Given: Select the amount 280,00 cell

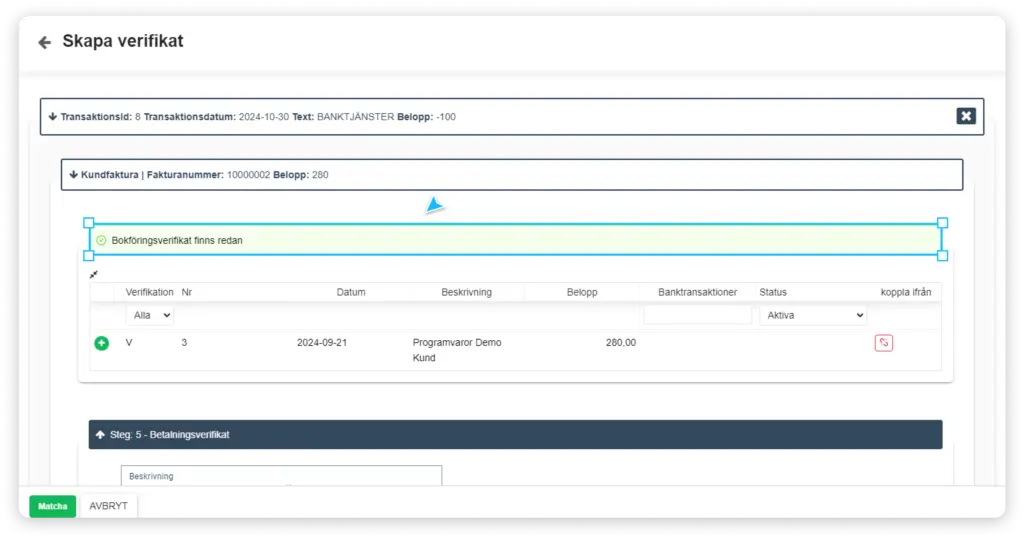Looking at the screenshot, I should [x=620, y=342].
